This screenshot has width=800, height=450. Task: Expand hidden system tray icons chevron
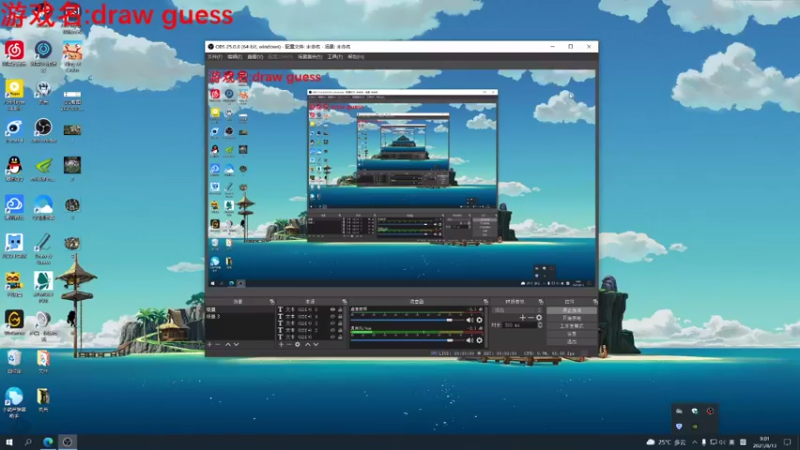(694, 442)
